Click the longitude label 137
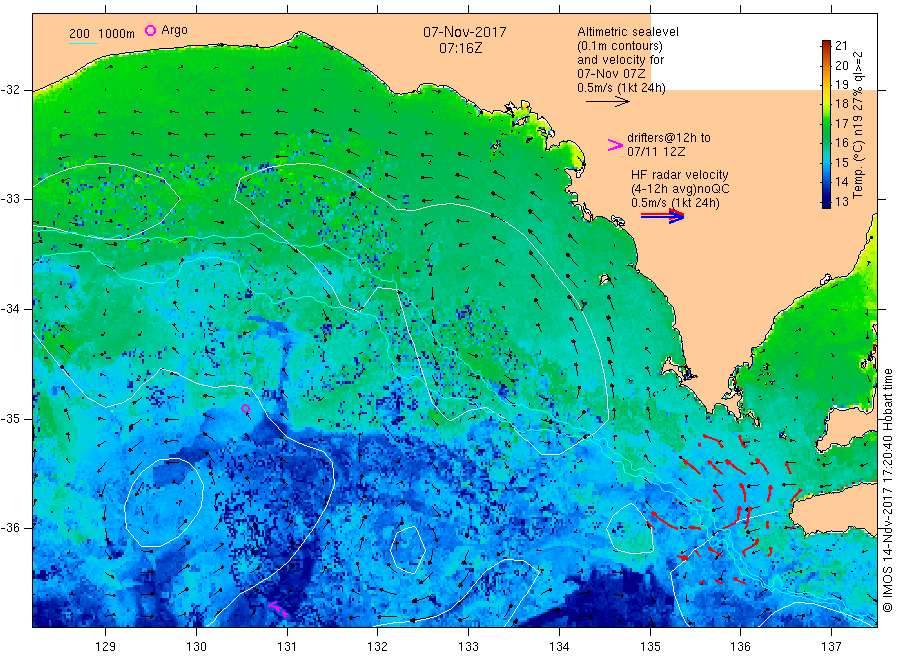The height and width of the screenshot is (660, 900). [831, 646]
